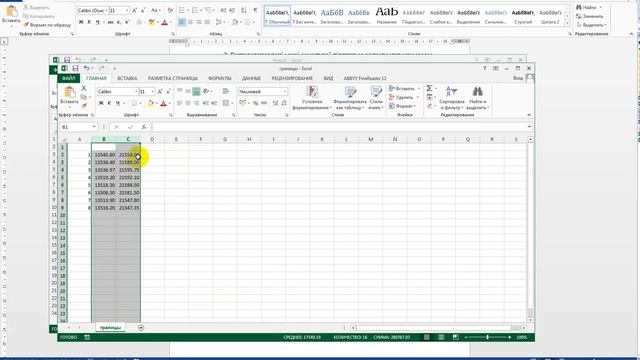The height and width of the screenshot is (360, 640).
Task: Click the percent style icon in Excel
Action: click(256, 103)
